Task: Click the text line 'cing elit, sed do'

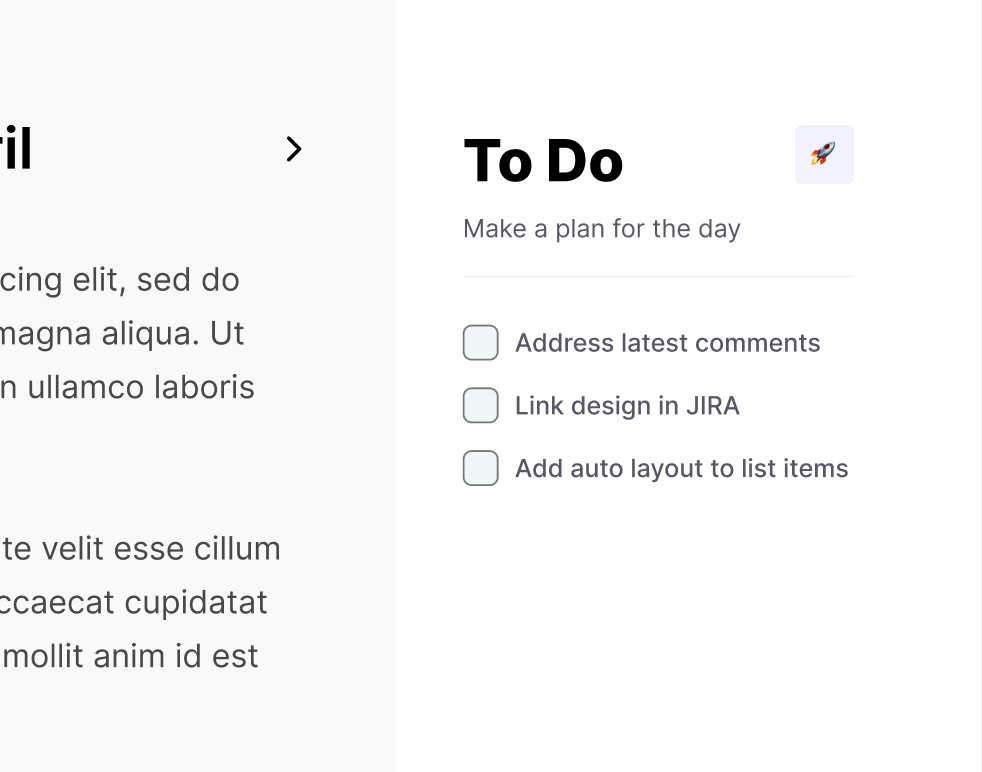Action: click(x=120, y=280)
